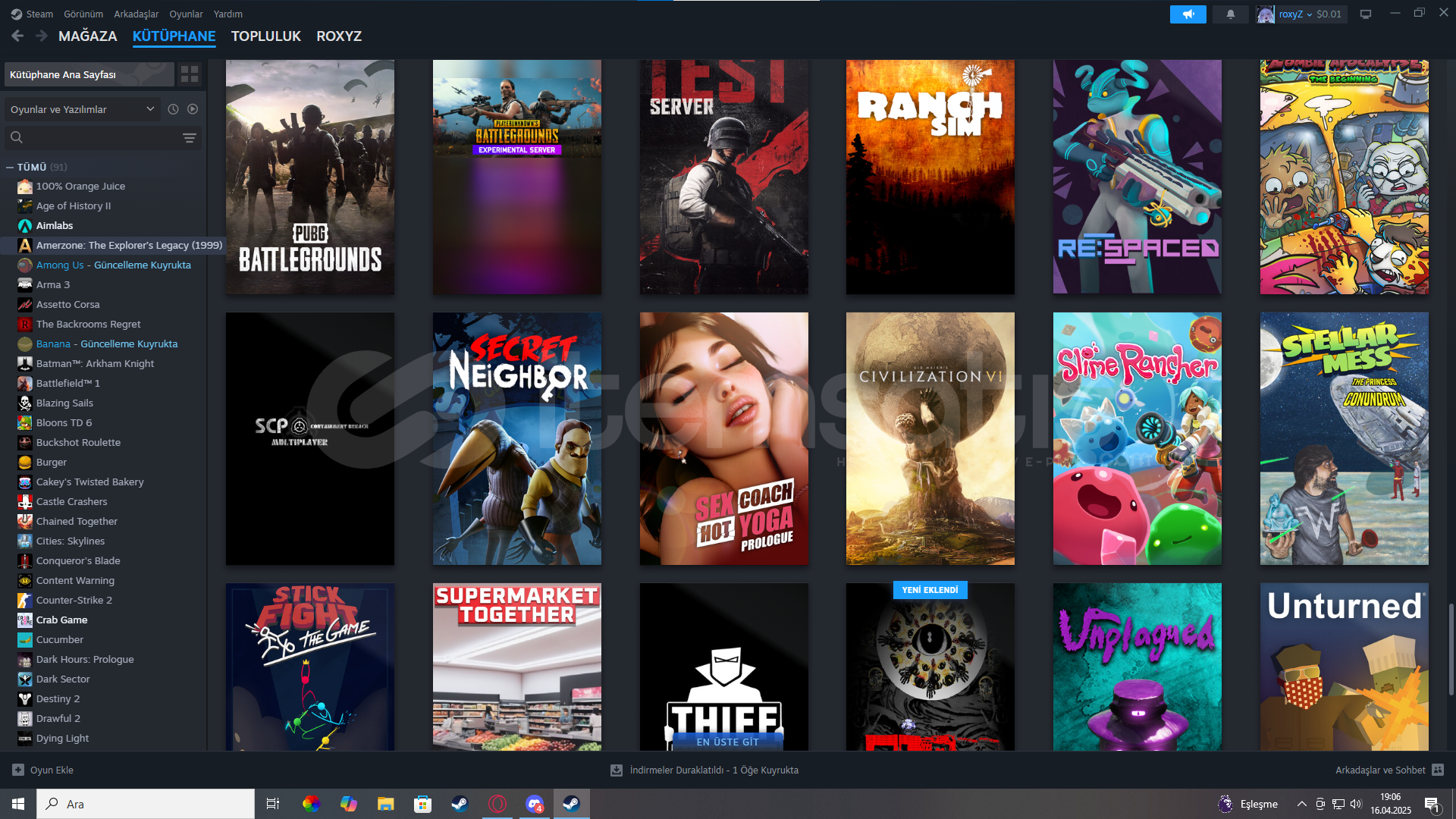Toggle library grid view icon
Image resolution: width=1456 pixels, height=819 pixels.
coord(190,74)
